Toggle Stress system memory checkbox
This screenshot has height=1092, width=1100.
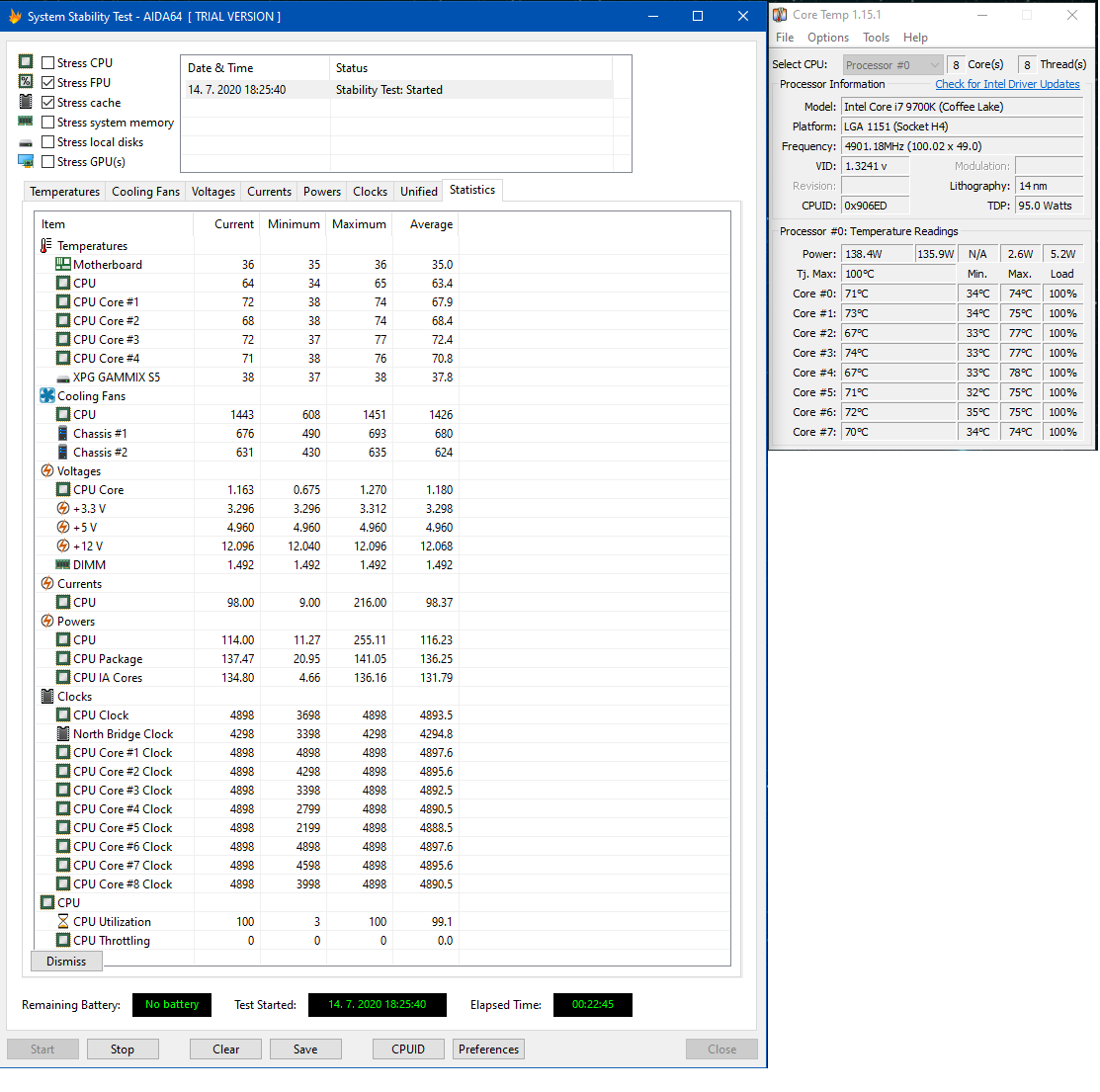coord(48,123)
